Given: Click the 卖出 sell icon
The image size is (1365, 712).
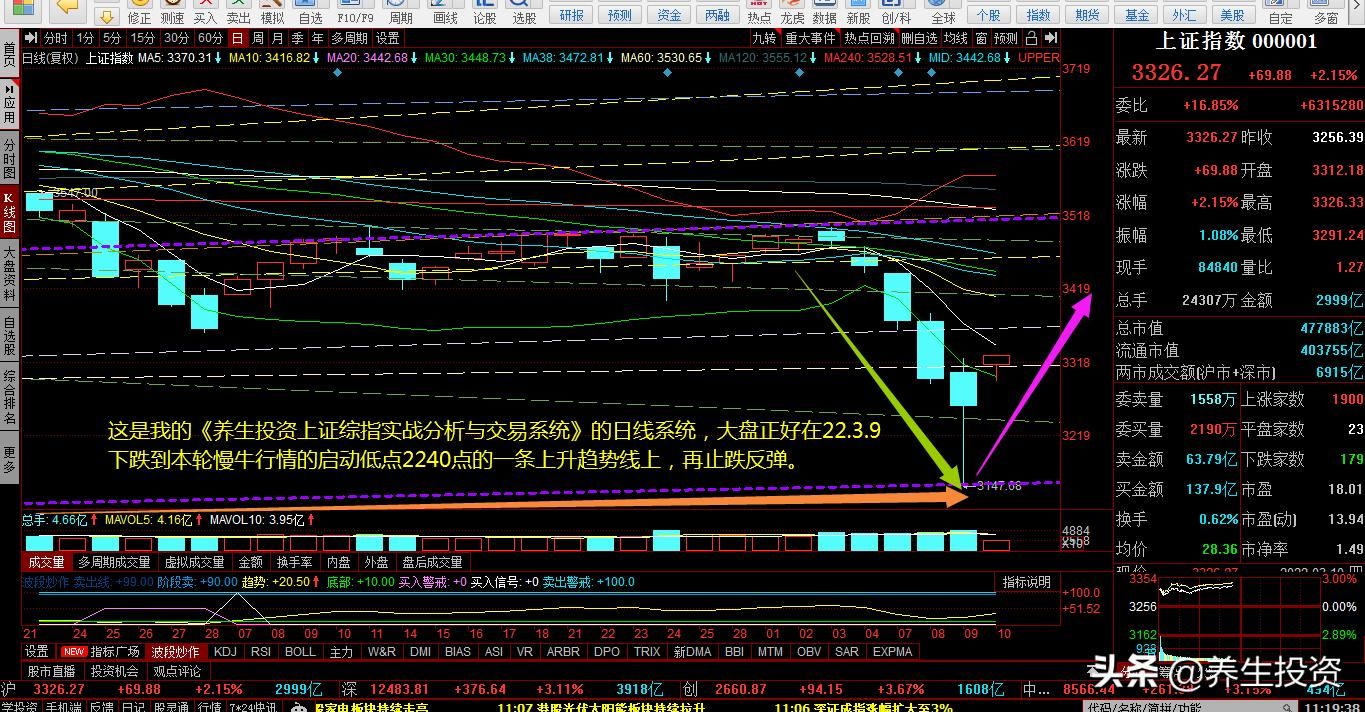Looking at the screenshot, I should [238, 12].
